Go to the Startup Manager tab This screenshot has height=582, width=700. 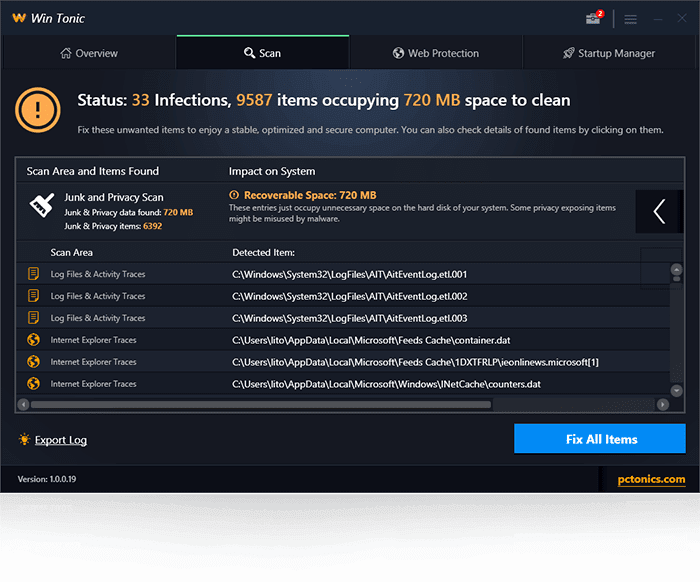609,53
